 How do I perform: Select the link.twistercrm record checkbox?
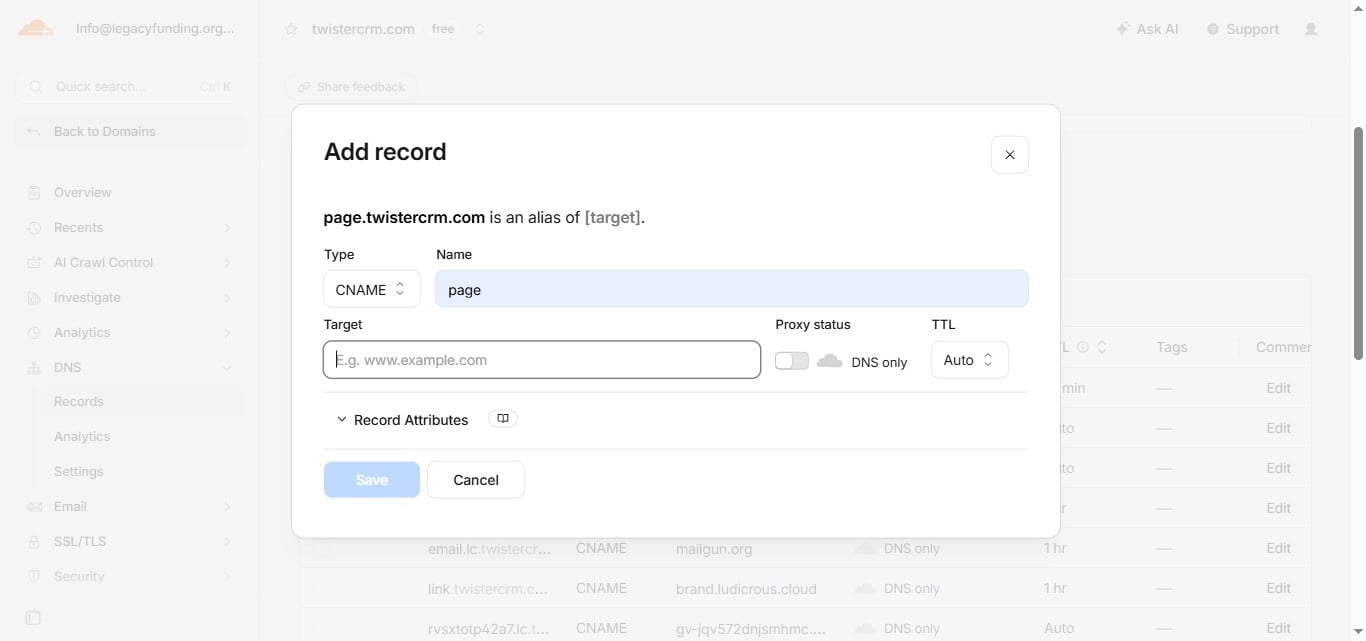pyautogui.click(x=321, y=588)
